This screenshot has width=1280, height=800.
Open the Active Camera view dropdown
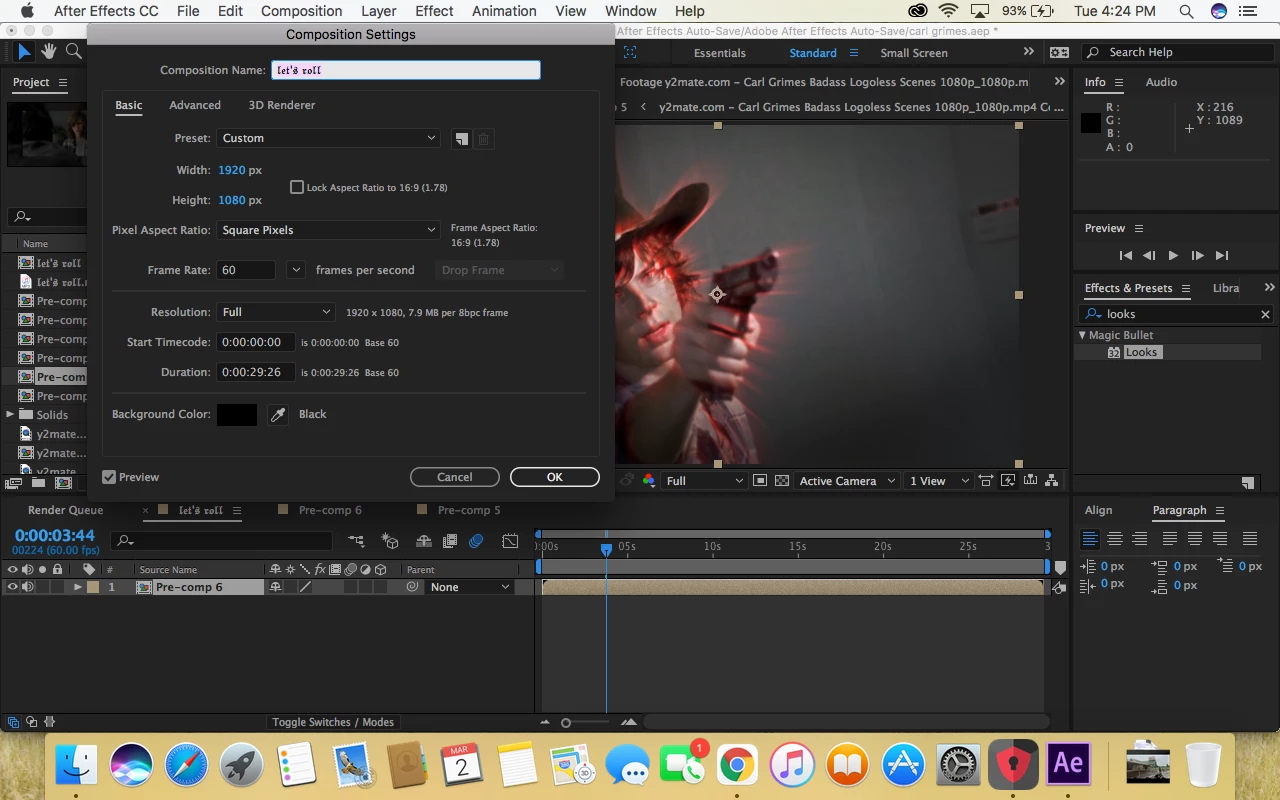pos(846,481)
